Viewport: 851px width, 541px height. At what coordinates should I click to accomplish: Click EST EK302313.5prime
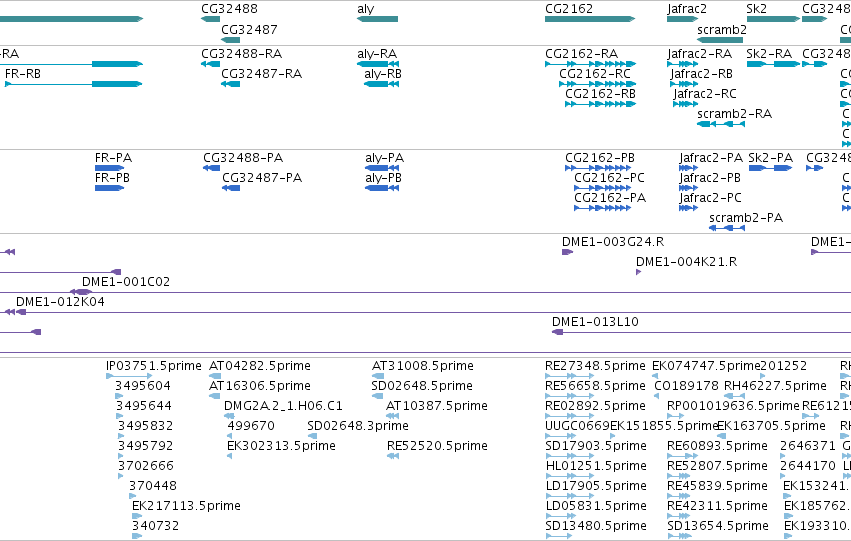230,456
